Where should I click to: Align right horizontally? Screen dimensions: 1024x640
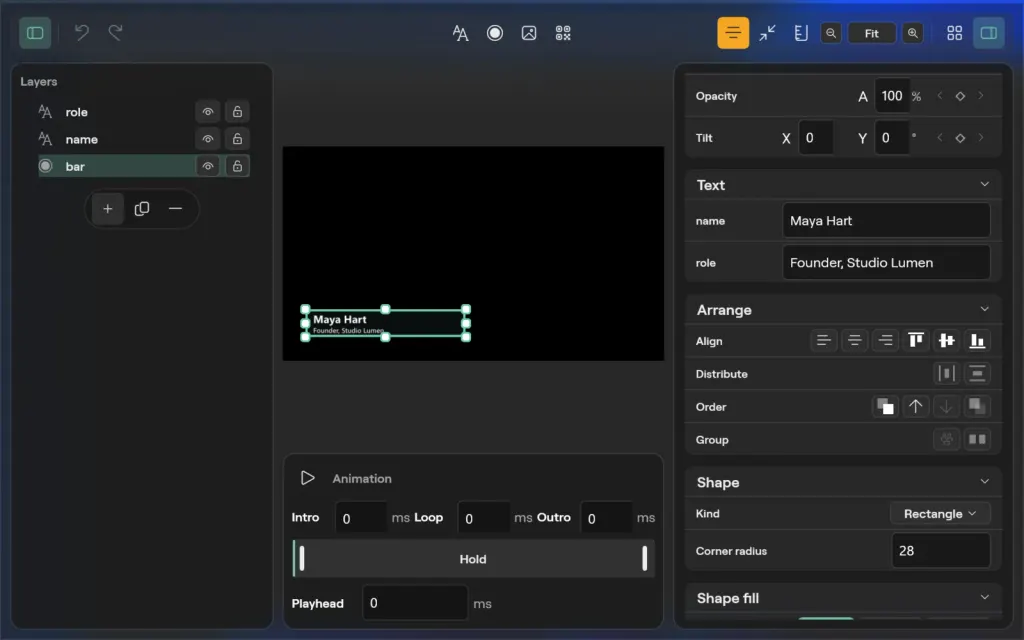coord(885,340)
